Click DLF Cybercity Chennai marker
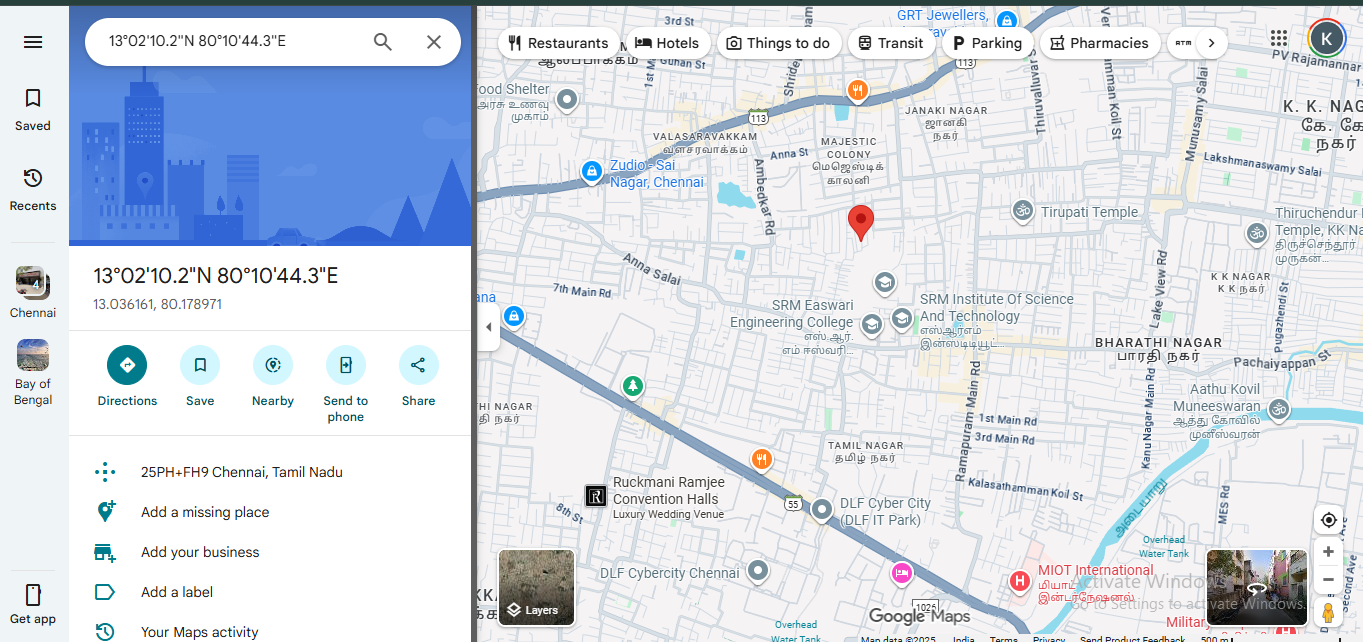The width and height of the screenshot is (1363, 642). pyautogui.click(x=758, y=572)
